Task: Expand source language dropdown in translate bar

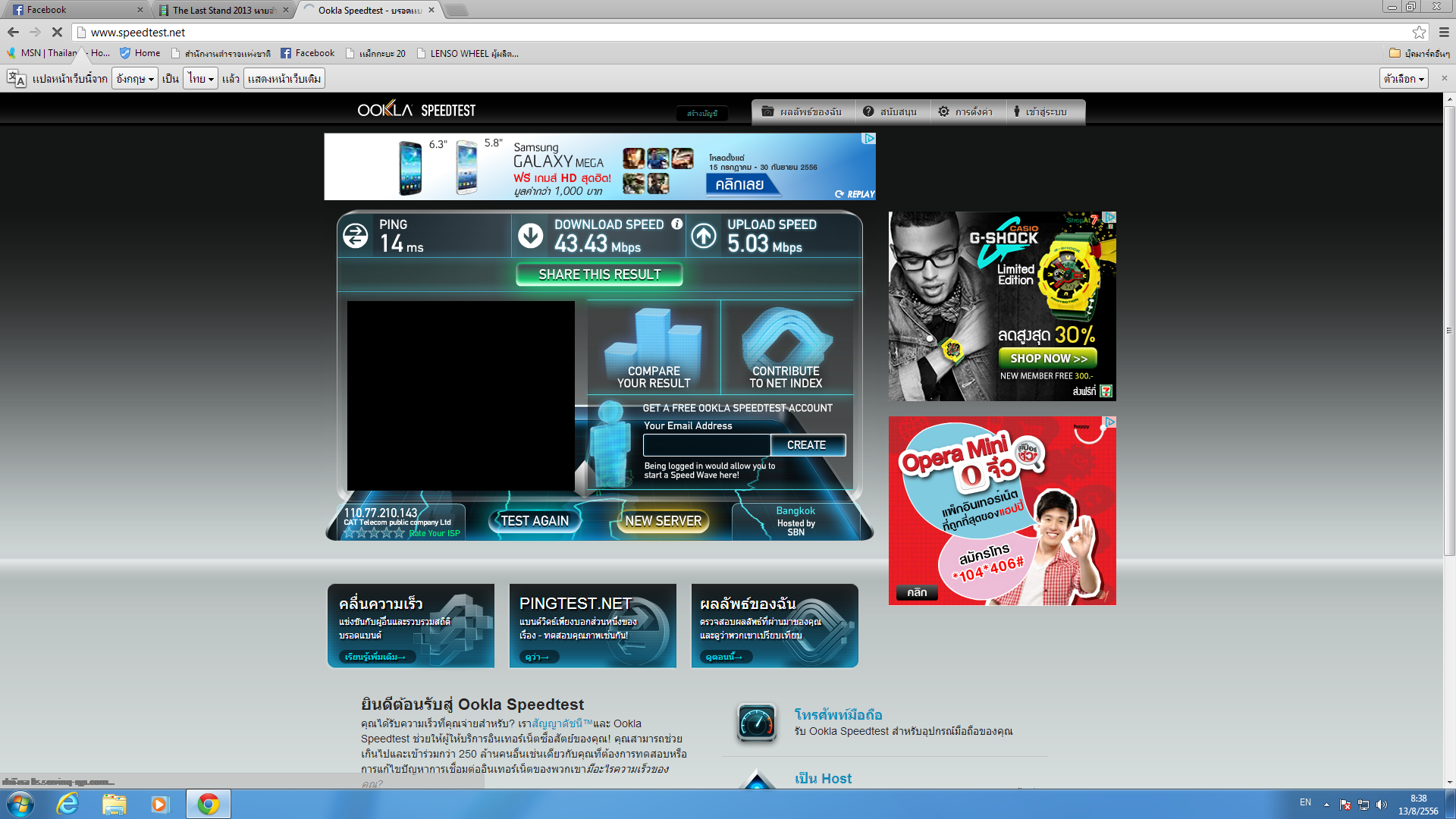Action: [x=135, y=79]
